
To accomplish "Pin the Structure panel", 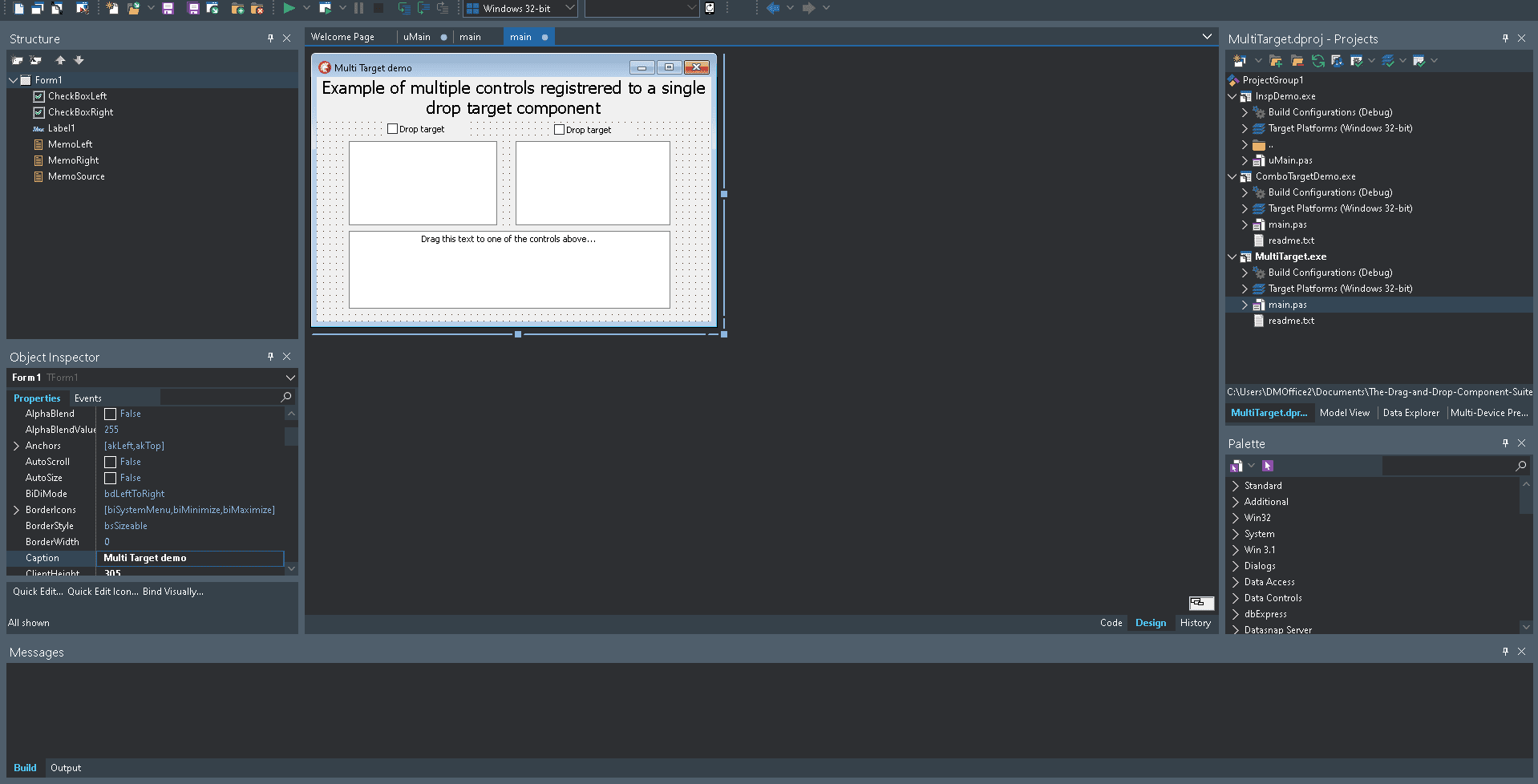I will 270,38.
